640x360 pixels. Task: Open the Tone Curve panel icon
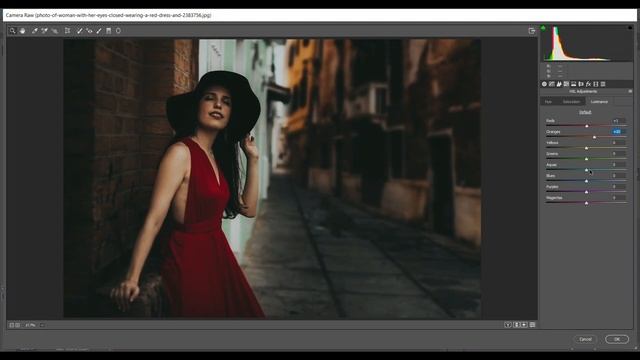[551, 84]
